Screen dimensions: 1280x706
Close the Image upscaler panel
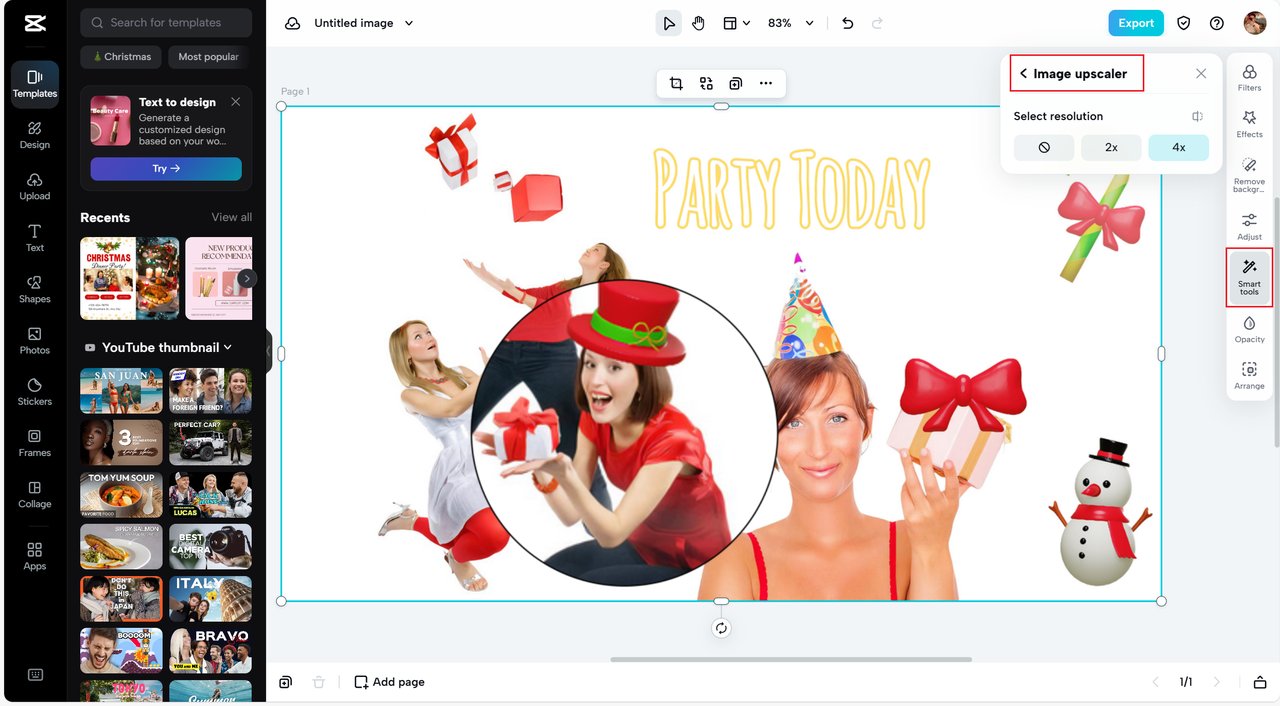(x=1201, y=74)
